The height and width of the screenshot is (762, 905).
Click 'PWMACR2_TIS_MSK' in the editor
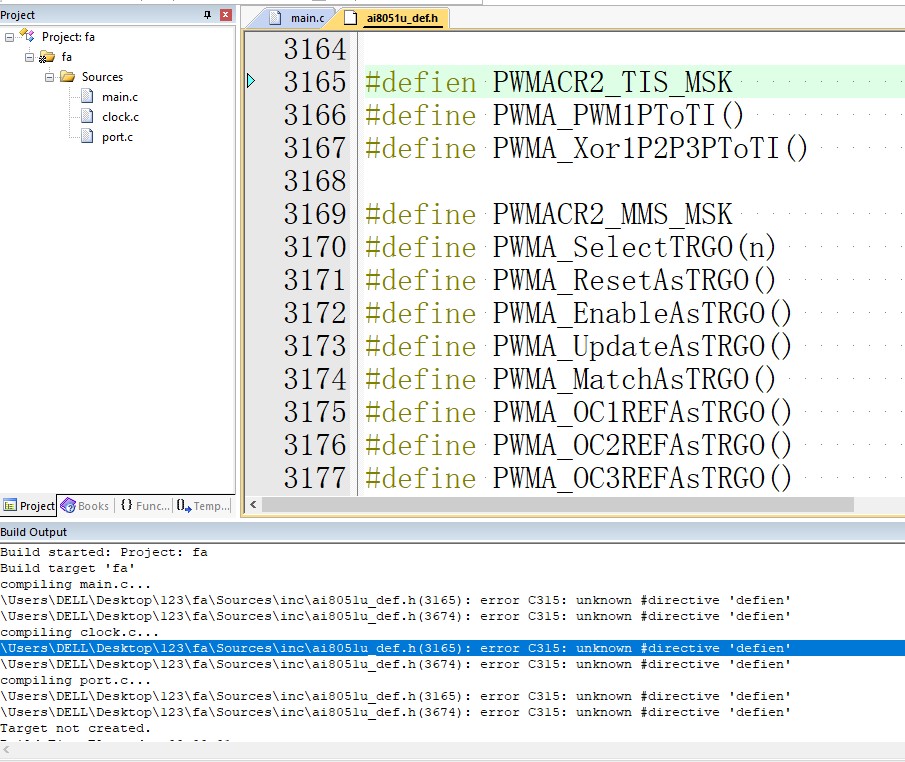[x=612, y=82]
